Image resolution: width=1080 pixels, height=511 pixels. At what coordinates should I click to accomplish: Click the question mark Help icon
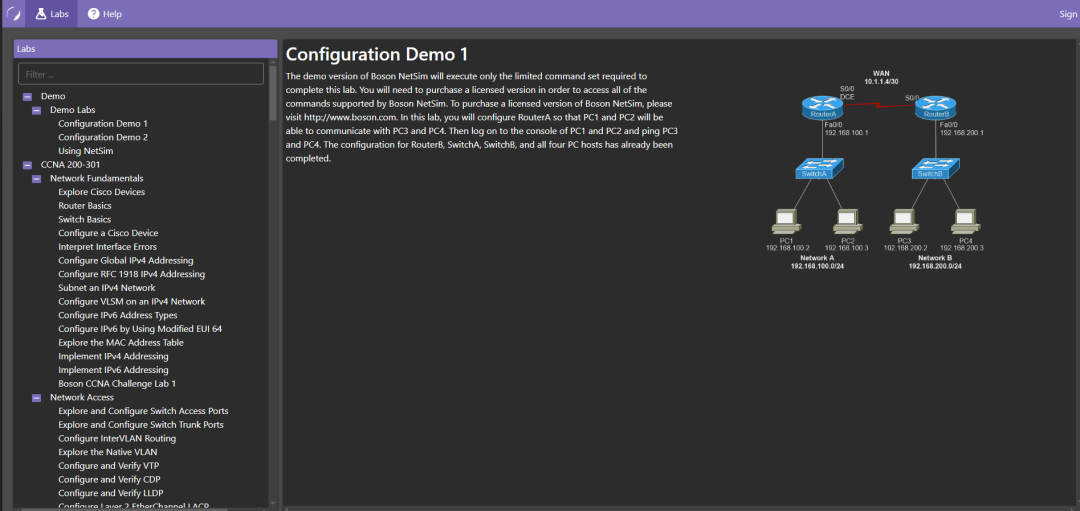pyautogui.click(x=93, y=14)
